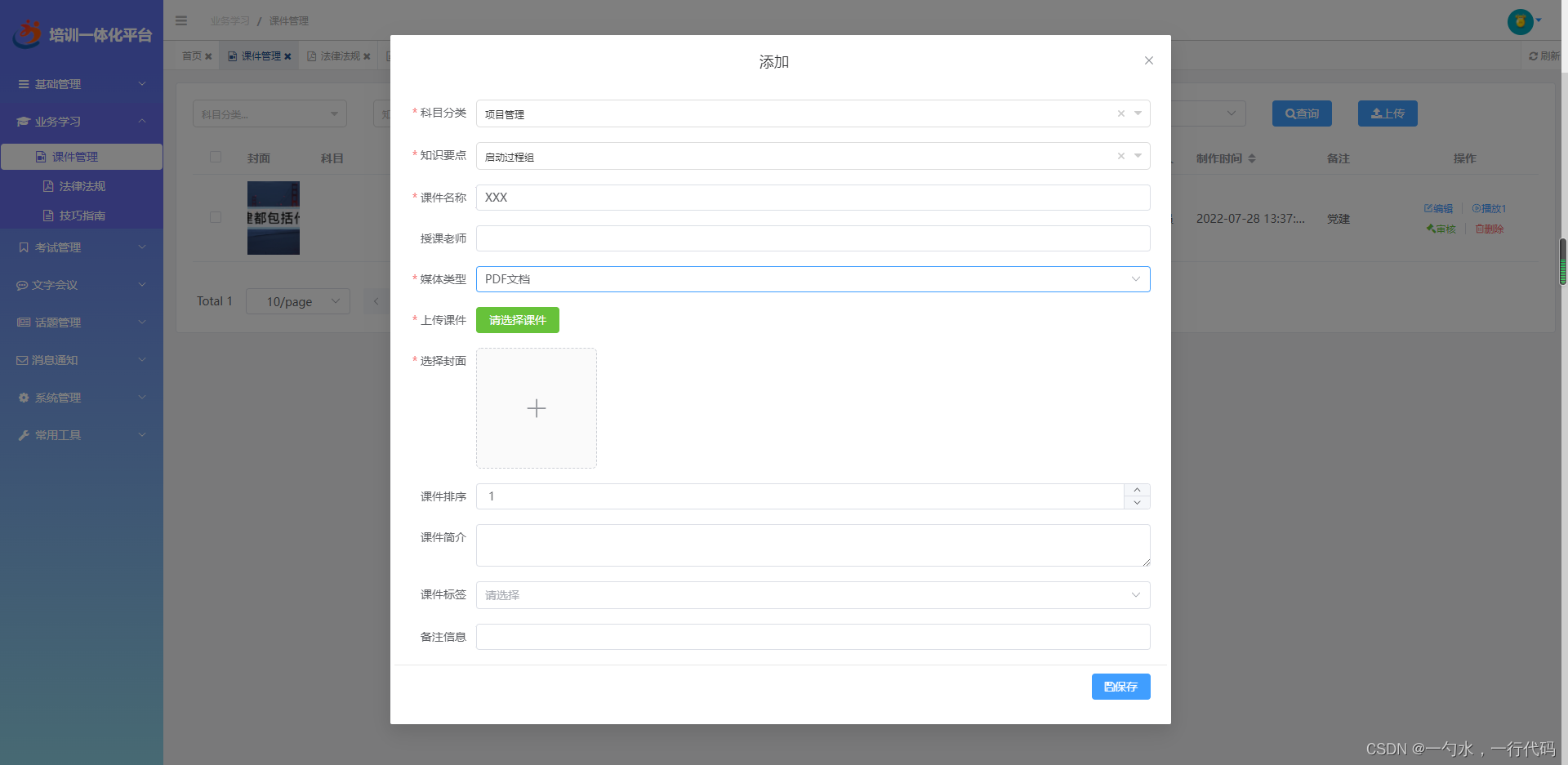Click the plus icon to choose cover
Image resolution: width=1568 pixels, height=765 pixels.
point(536,408)
